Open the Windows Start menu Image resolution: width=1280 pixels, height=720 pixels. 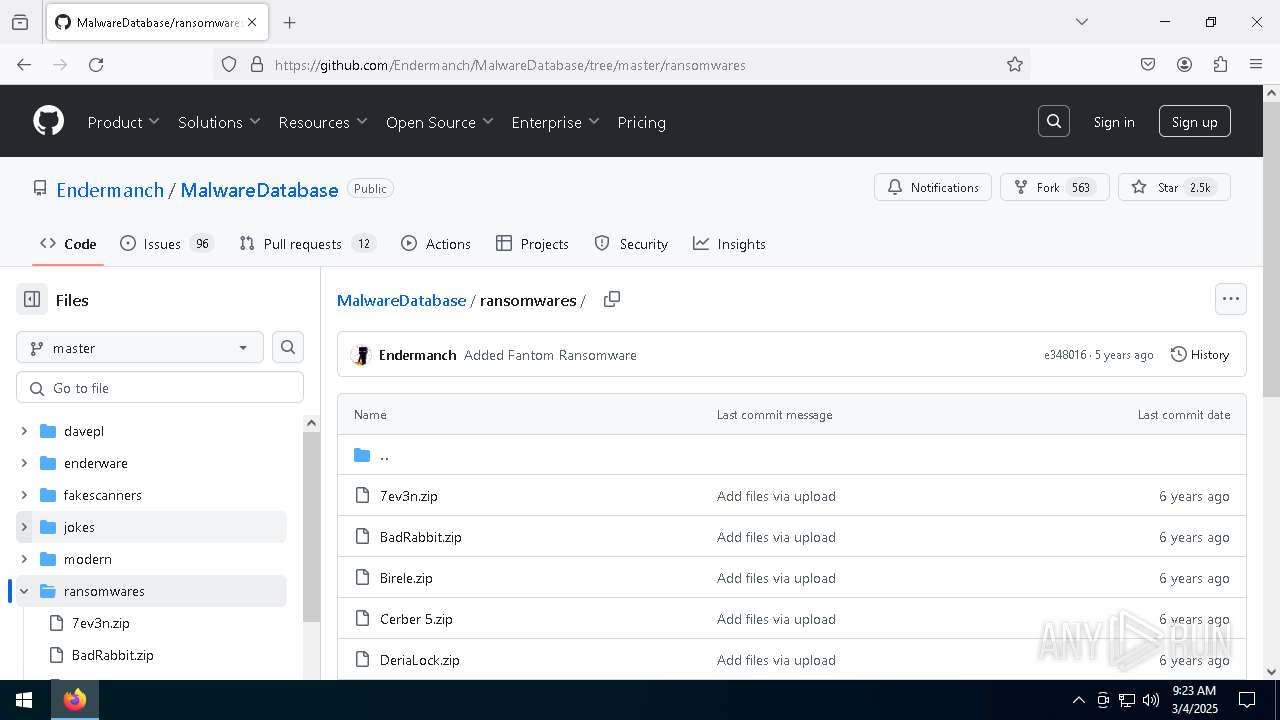(x=24, y=700)
